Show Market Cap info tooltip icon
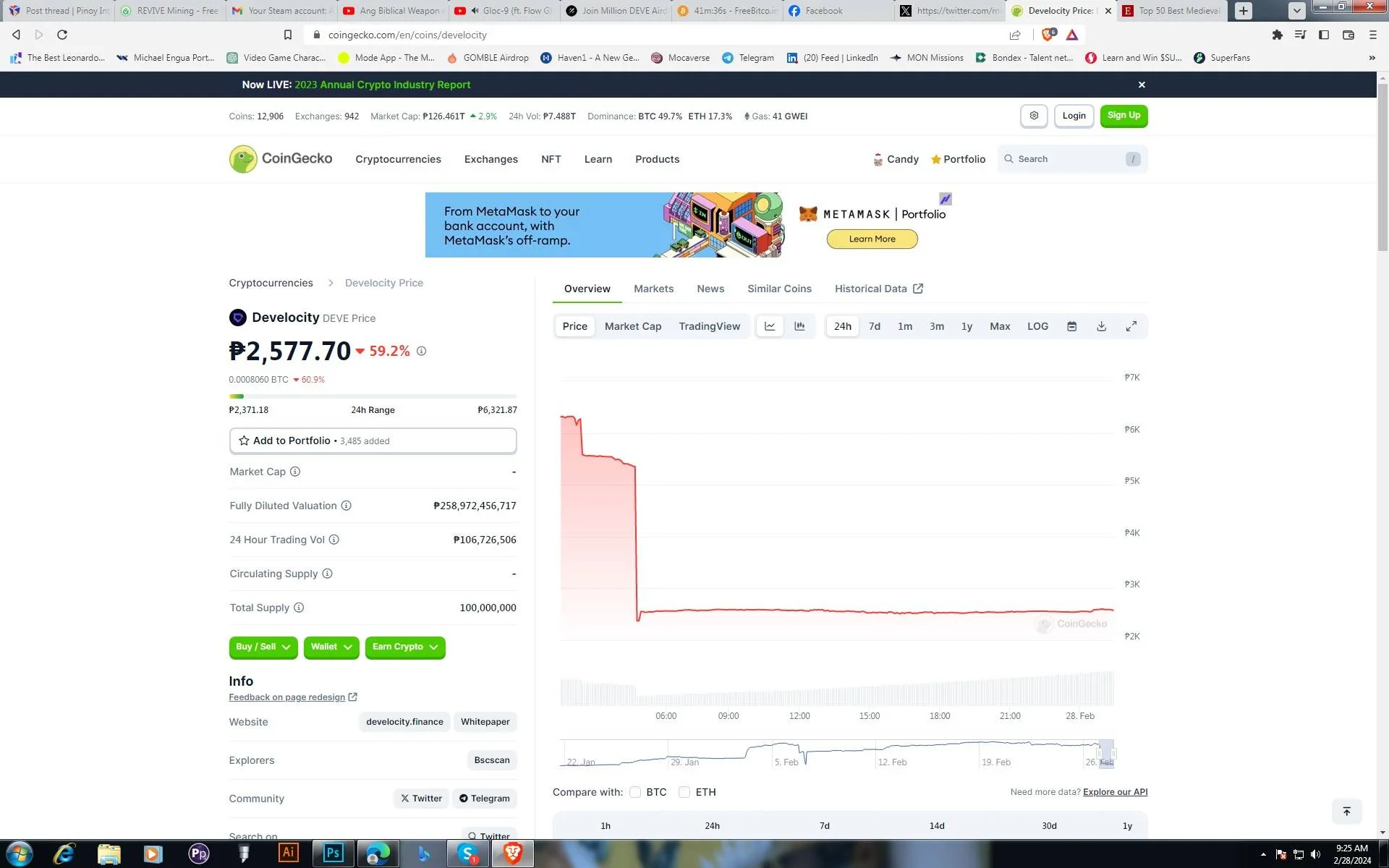The width and height of the screenshot is (1389, 868). click(295, 472)
